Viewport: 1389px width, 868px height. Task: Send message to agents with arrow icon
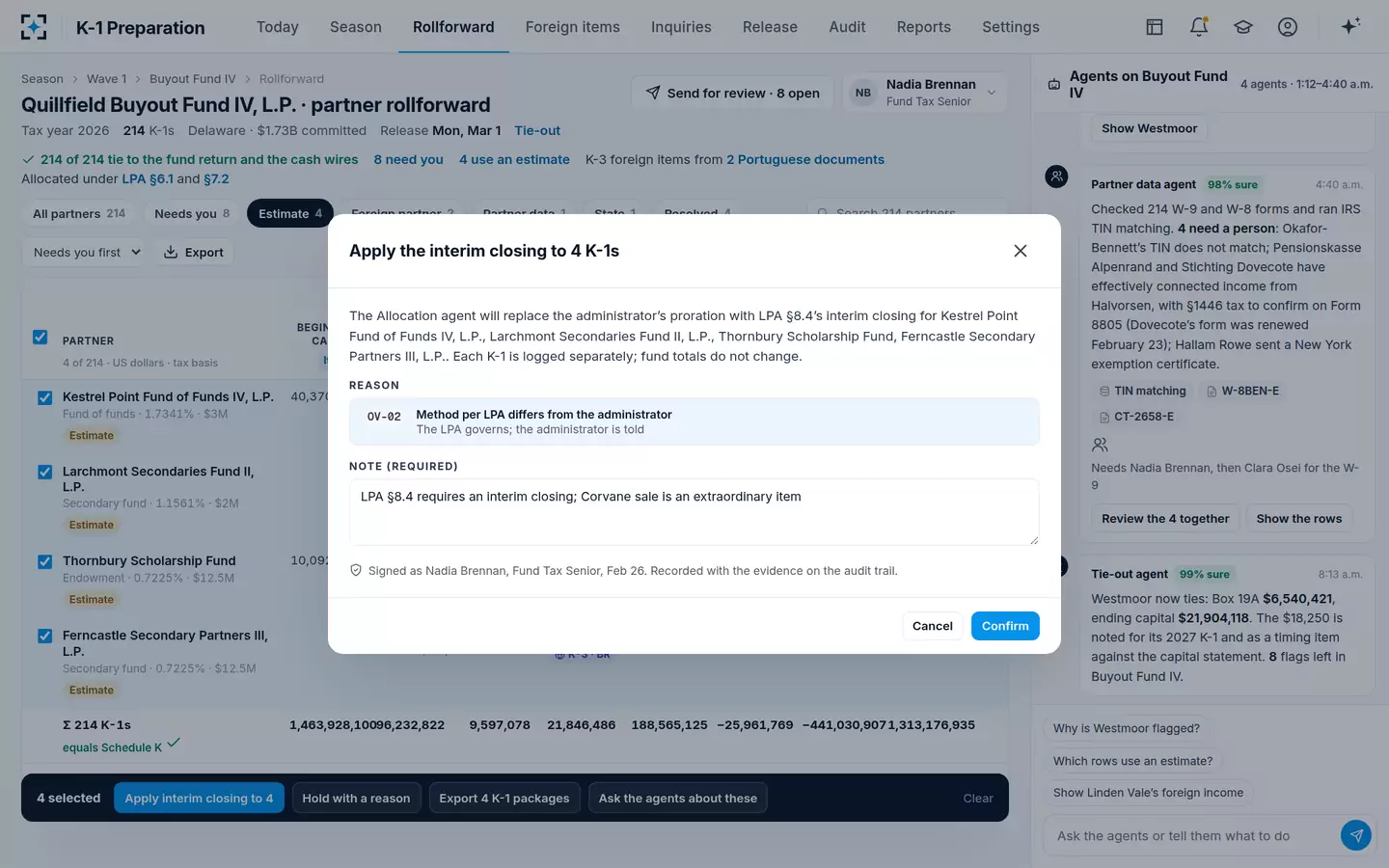click(1356, 835)
